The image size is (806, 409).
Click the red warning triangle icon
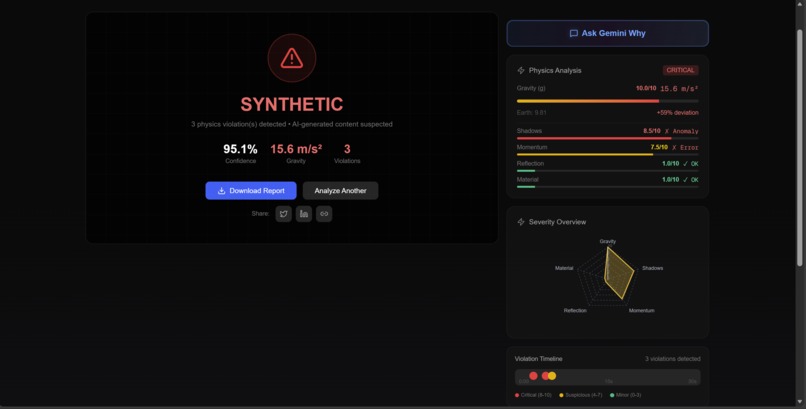(x=291, y=58)
